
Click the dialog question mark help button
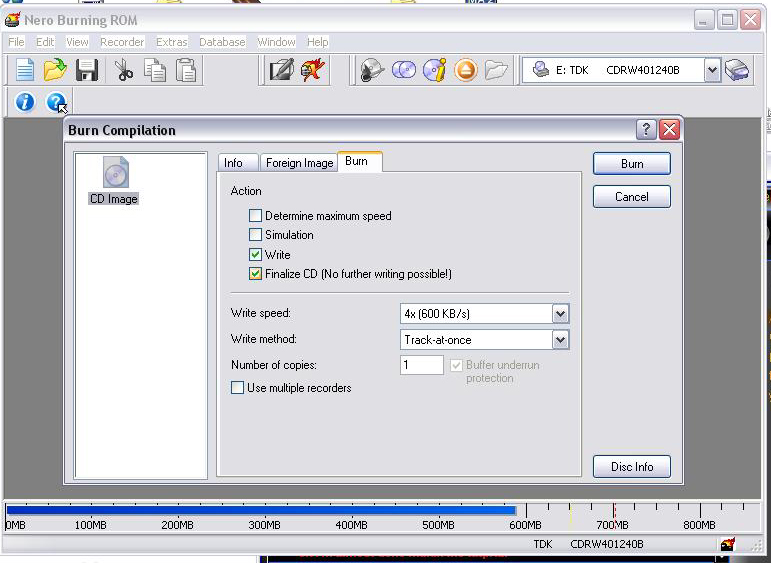tap(646, 130)
